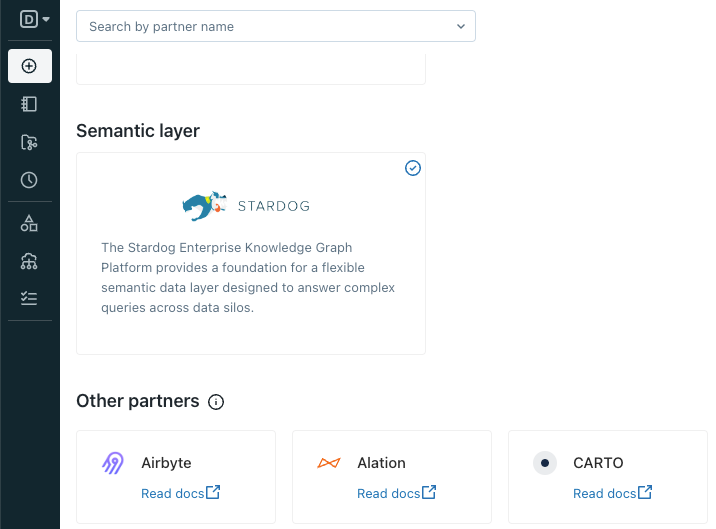Viewport: 716px width, 529px height.
Task: Click the Stardog logo in the tile
Action: tap(247, 206)
